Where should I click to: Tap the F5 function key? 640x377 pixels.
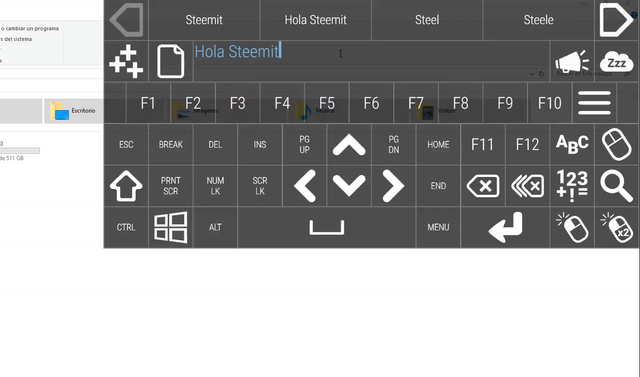[327, 103]
